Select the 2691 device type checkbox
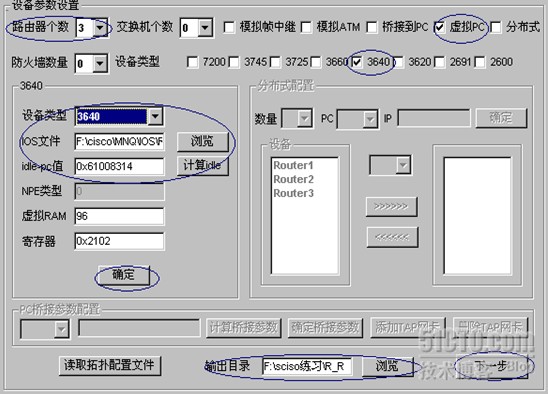548x394 pixels. coord(439,62)
